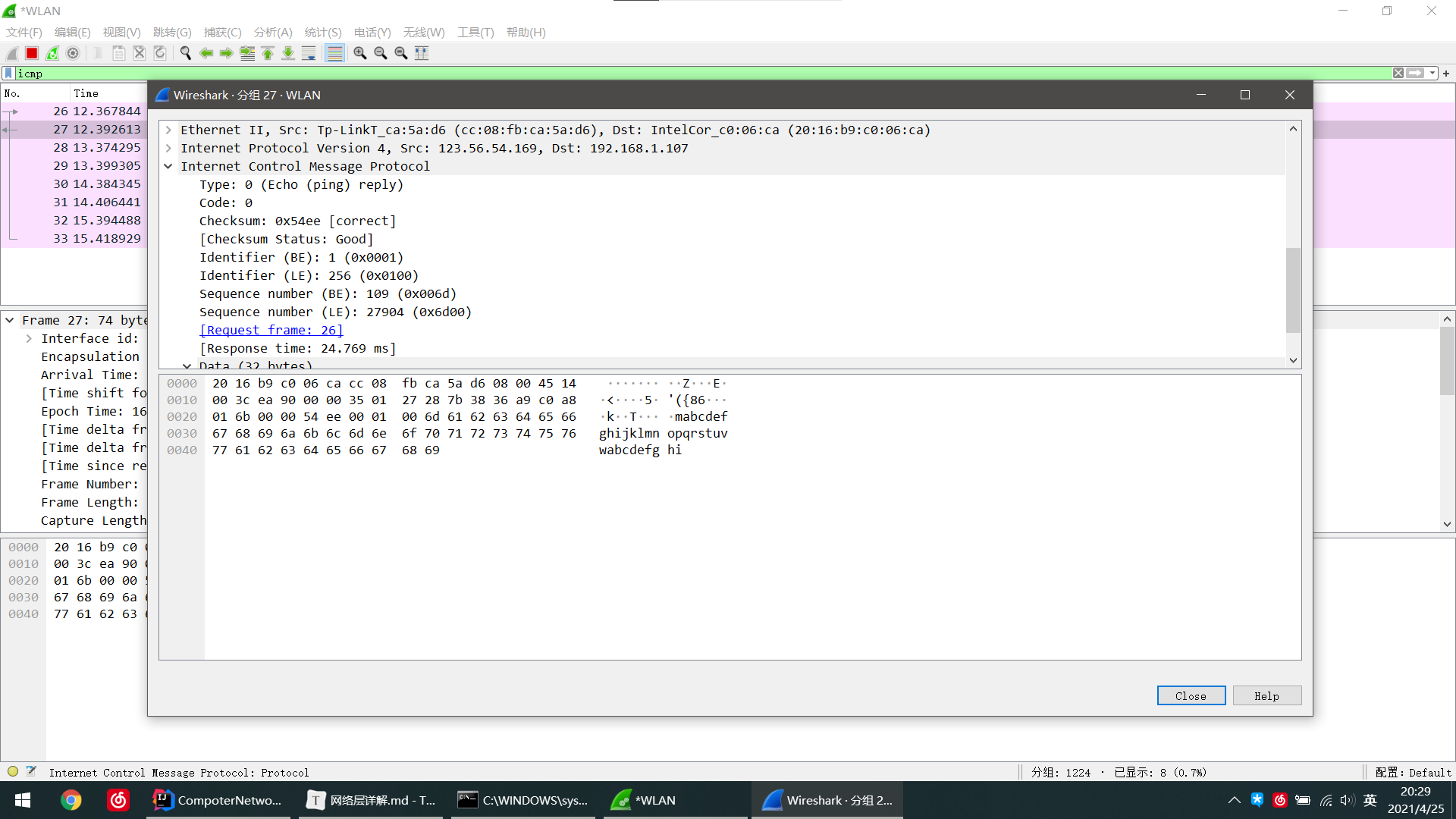Viewport: 1456px width, 819px height.
Task: Jump to the first packet
Action: [x=268, y=53]
